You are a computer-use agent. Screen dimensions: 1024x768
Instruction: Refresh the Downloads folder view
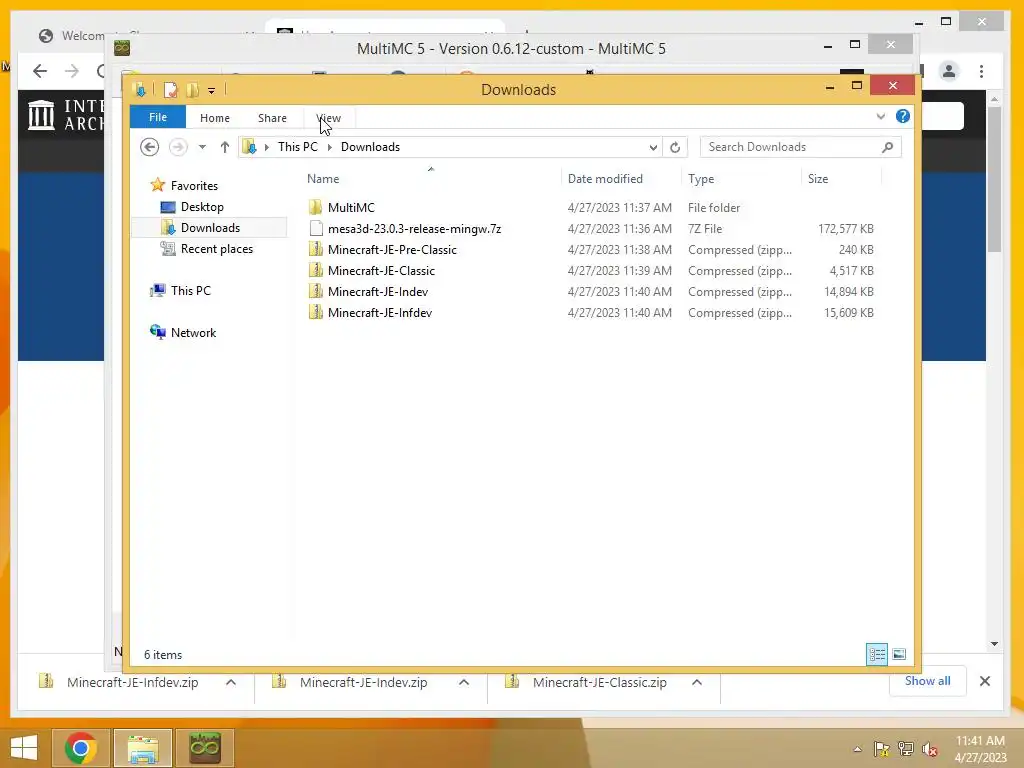[x=675, y=148]
